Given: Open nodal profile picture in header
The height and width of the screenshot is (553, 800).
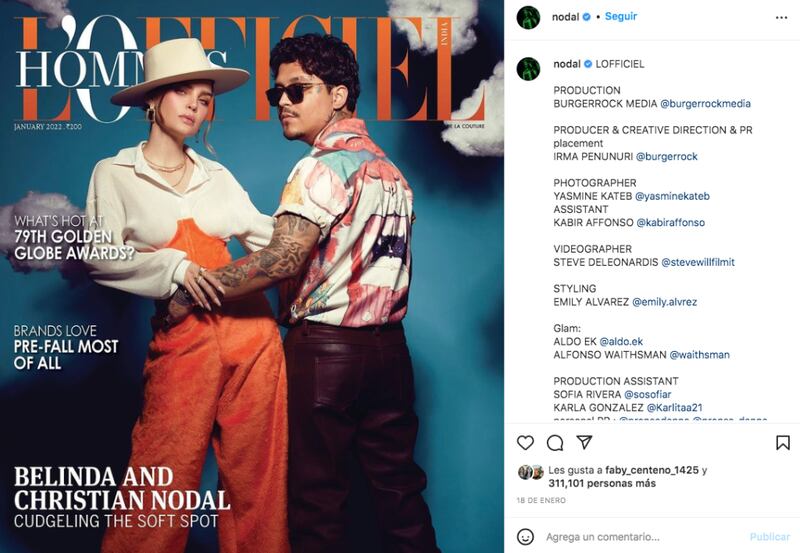Looking at the screenshot, I should click(x=529, y=17).
